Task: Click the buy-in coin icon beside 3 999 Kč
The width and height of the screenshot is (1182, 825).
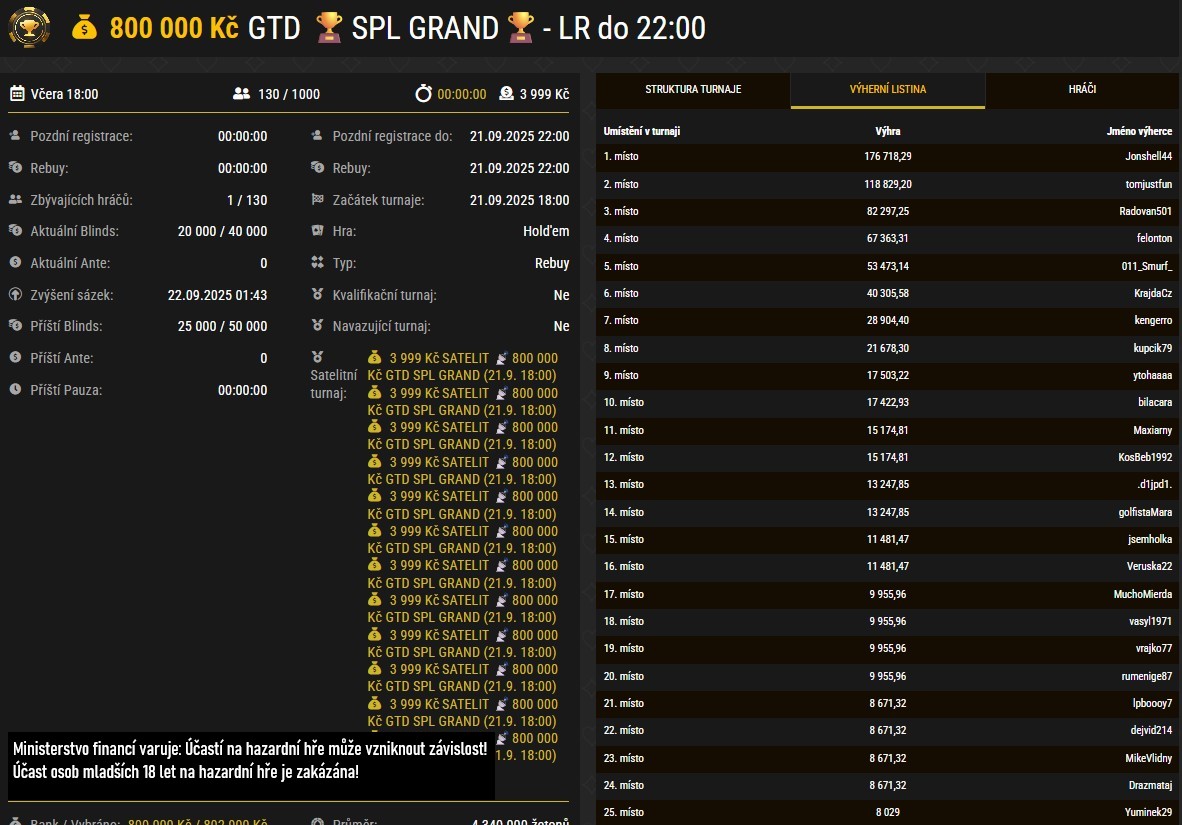Action: pos(506,94)
